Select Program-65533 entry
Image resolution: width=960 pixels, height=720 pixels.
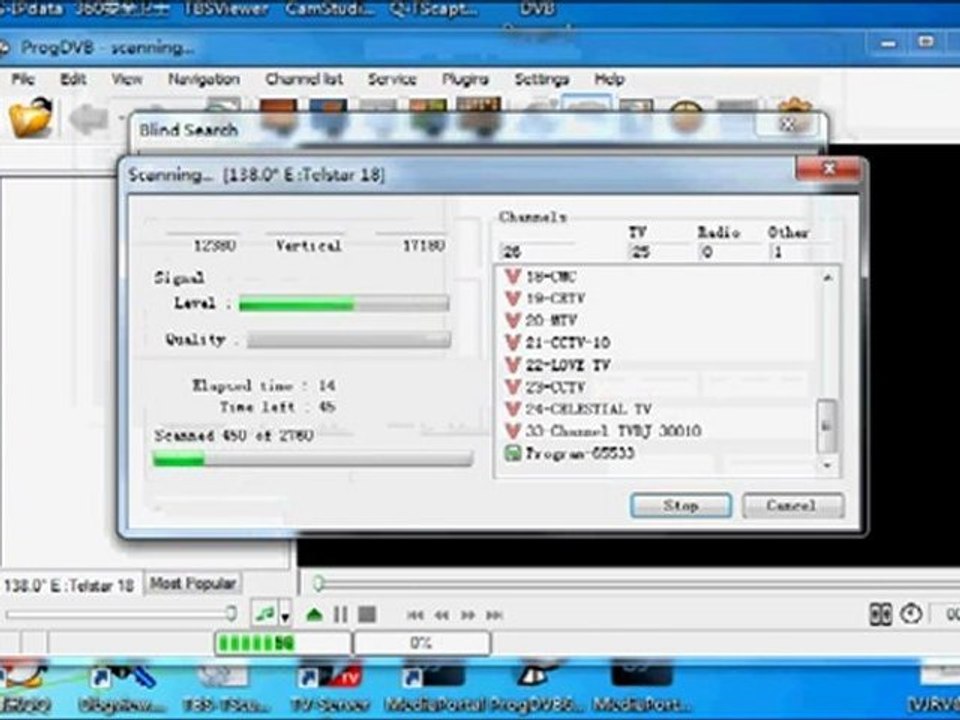tap(579, 454)
